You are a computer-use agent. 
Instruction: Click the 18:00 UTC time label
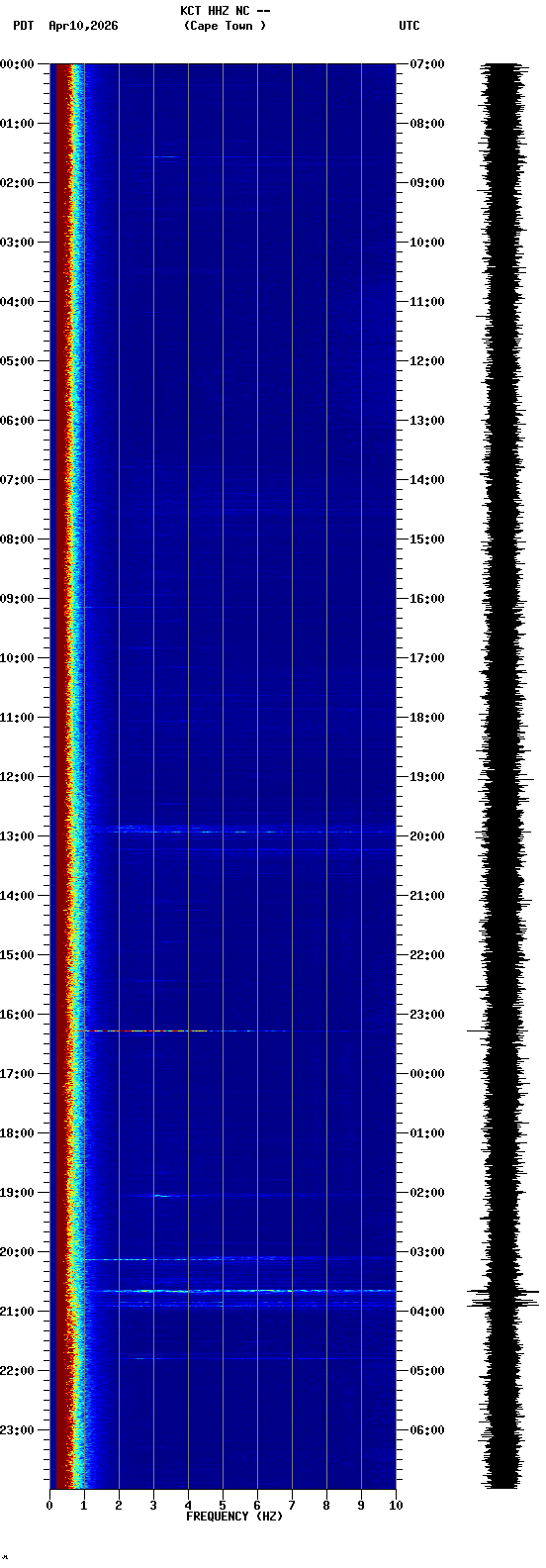pyautogui.click(x=427, y=718)
